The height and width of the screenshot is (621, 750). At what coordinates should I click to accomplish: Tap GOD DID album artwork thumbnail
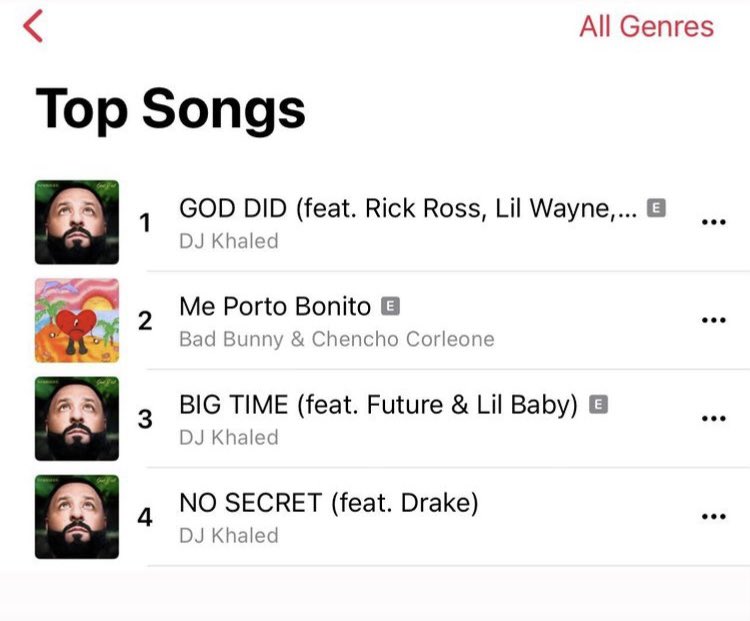(x=77, y=222)
